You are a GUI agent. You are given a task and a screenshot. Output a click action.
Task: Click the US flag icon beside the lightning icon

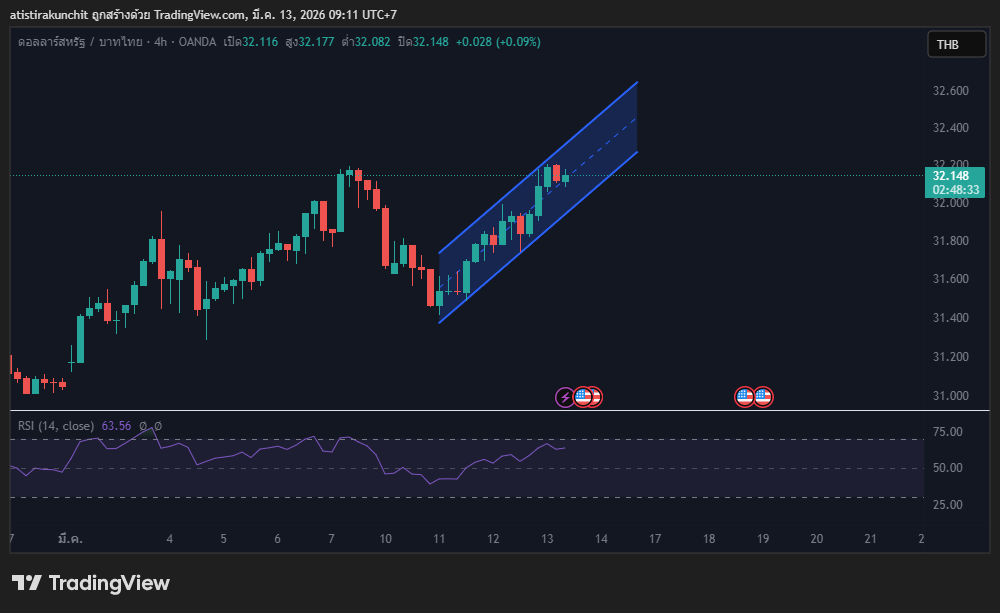582,397
